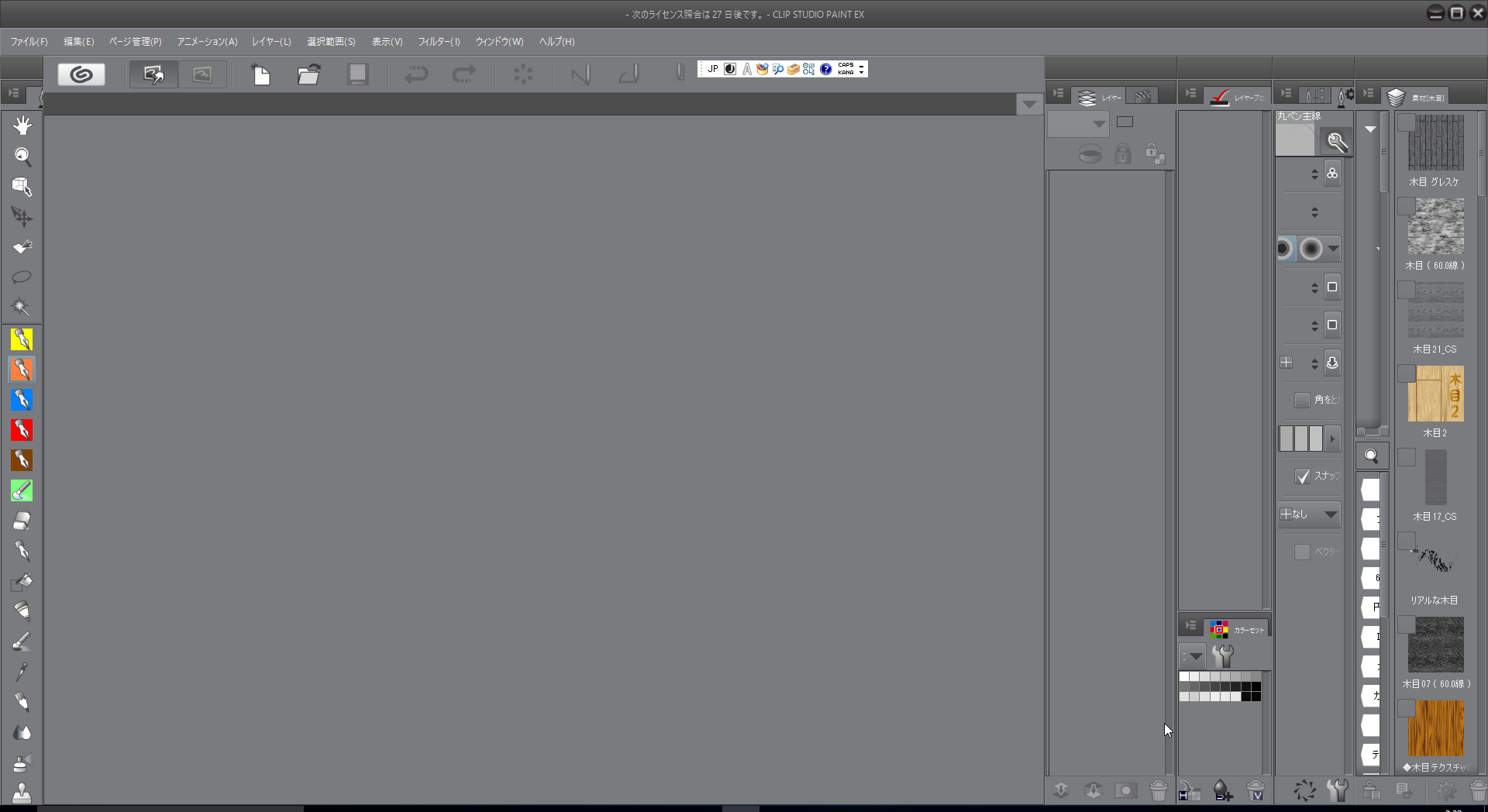Open the レイヤー(L) menu

(271, 42)
